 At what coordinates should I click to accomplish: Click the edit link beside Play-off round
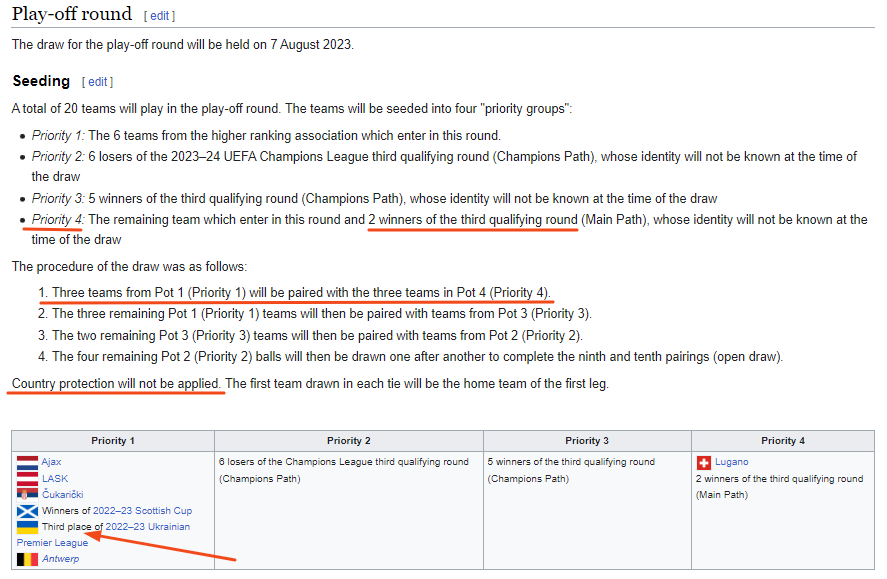[159, 16]
